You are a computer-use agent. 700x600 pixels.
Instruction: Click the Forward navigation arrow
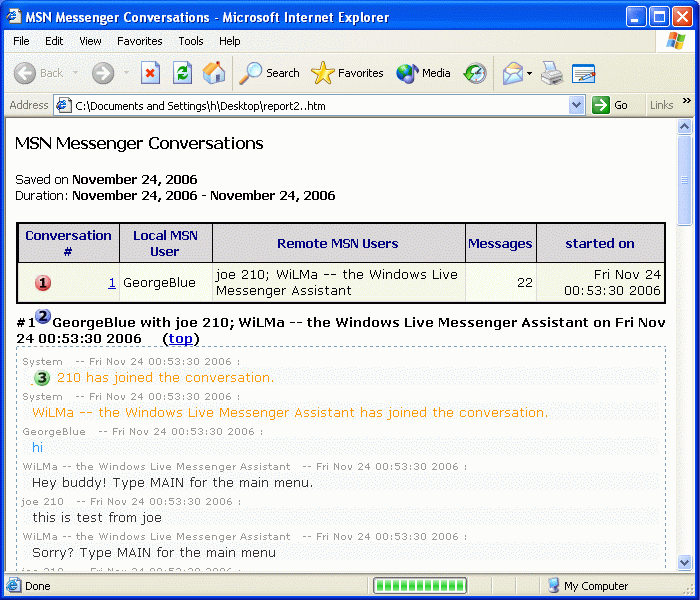click(x=103, y=73)
